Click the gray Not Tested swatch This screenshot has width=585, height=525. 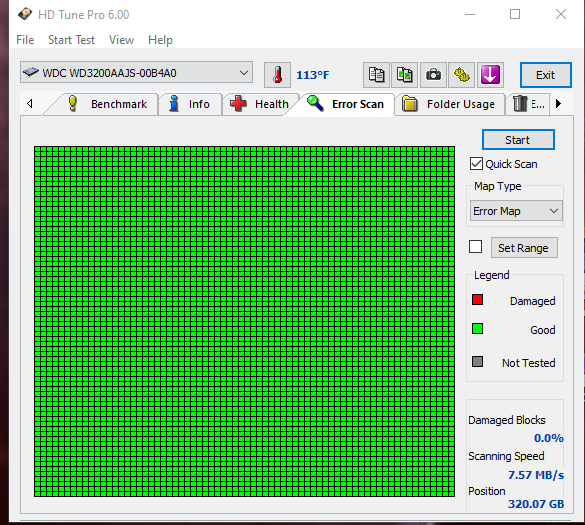click(x=478, y=362)
